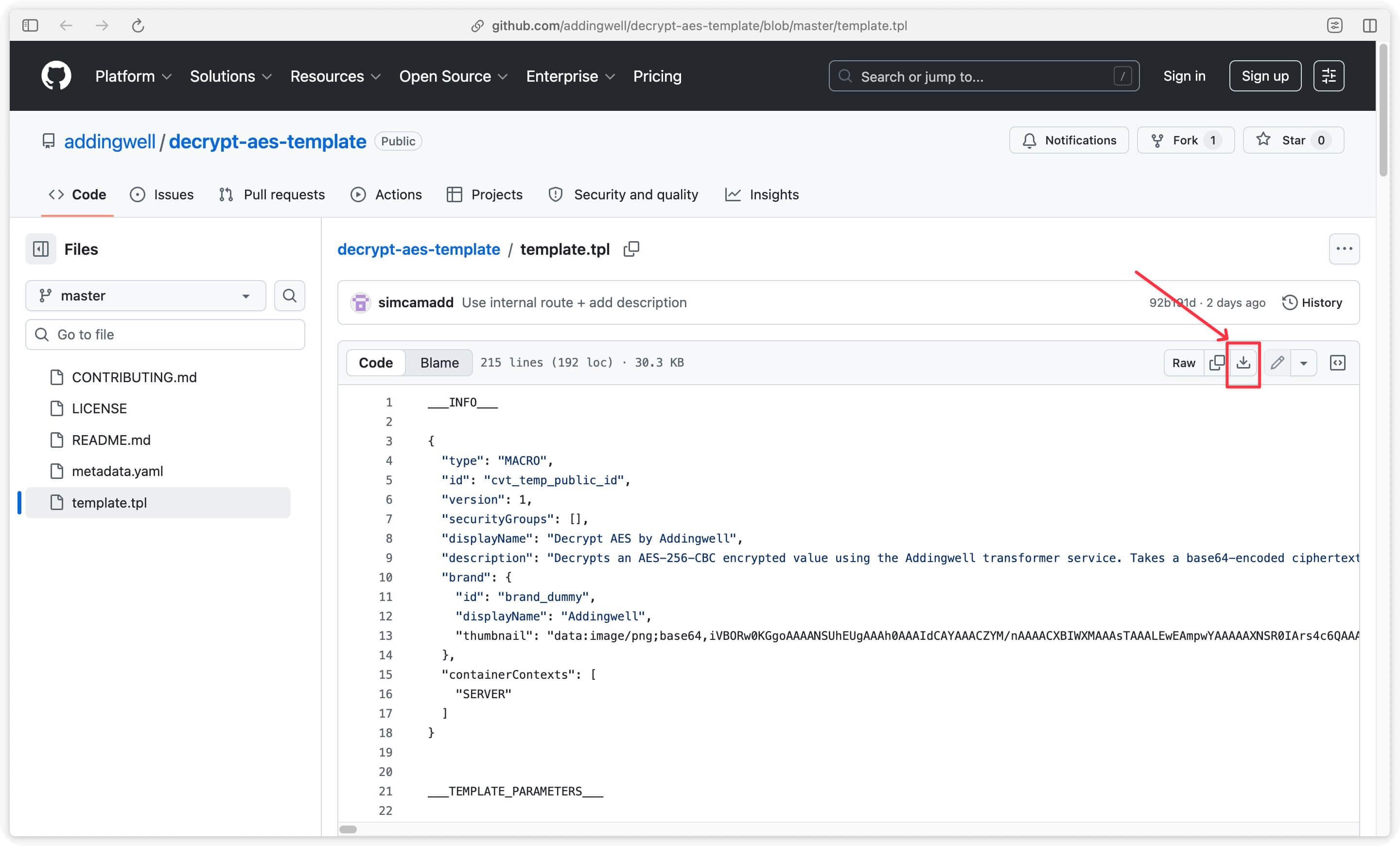Switch to the Blame view toggle
The image size is (1400, 846).
coord(439,363)
